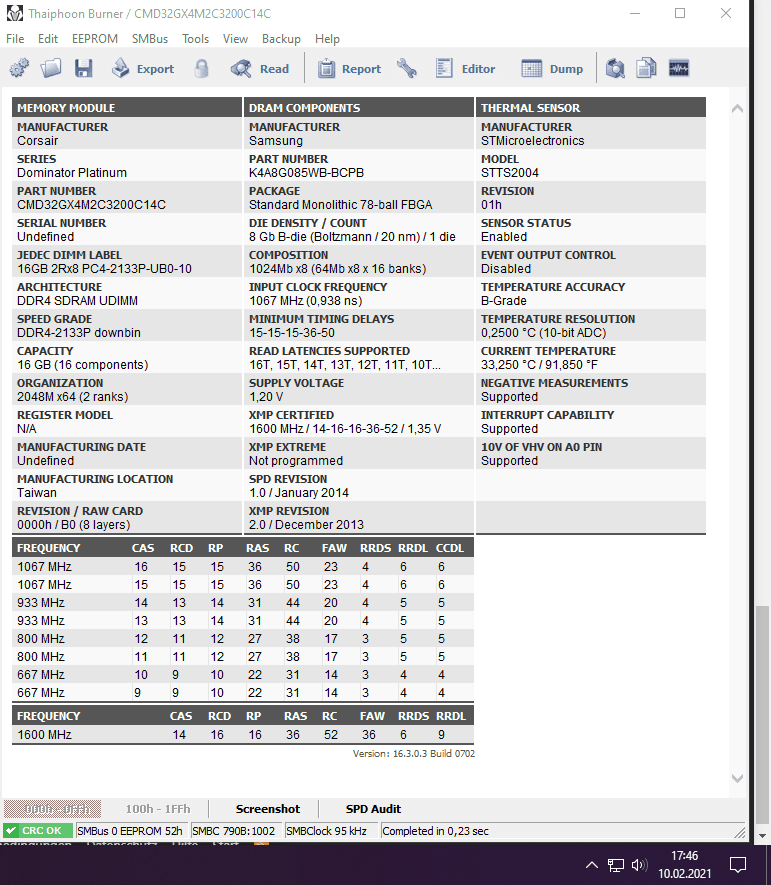The width and height of the screenshot is (771, 885).
Task: Click the Completed in 0,23 sec status
Action: pos(435,831)
